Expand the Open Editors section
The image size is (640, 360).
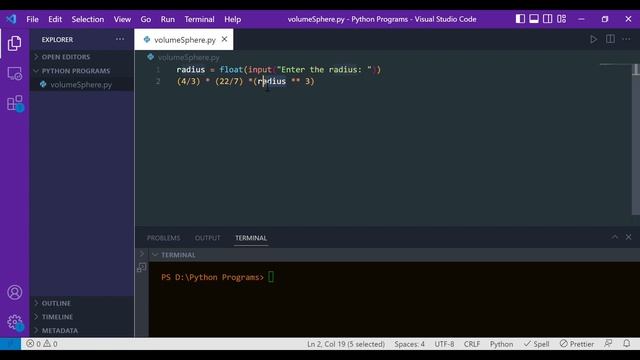point(82,57)
